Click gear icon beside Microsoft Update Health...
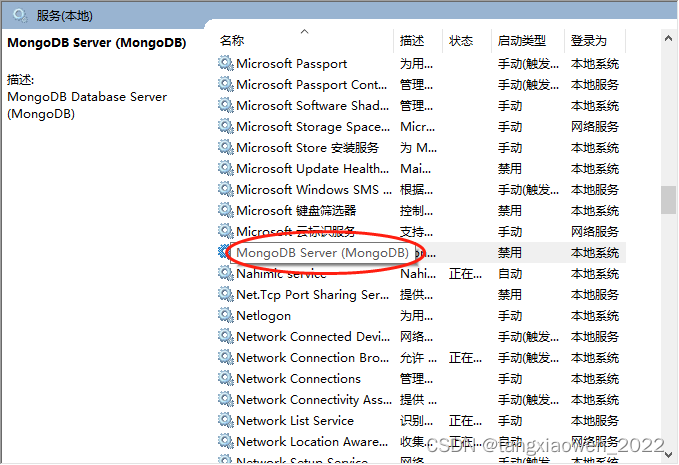 point(226,168)
